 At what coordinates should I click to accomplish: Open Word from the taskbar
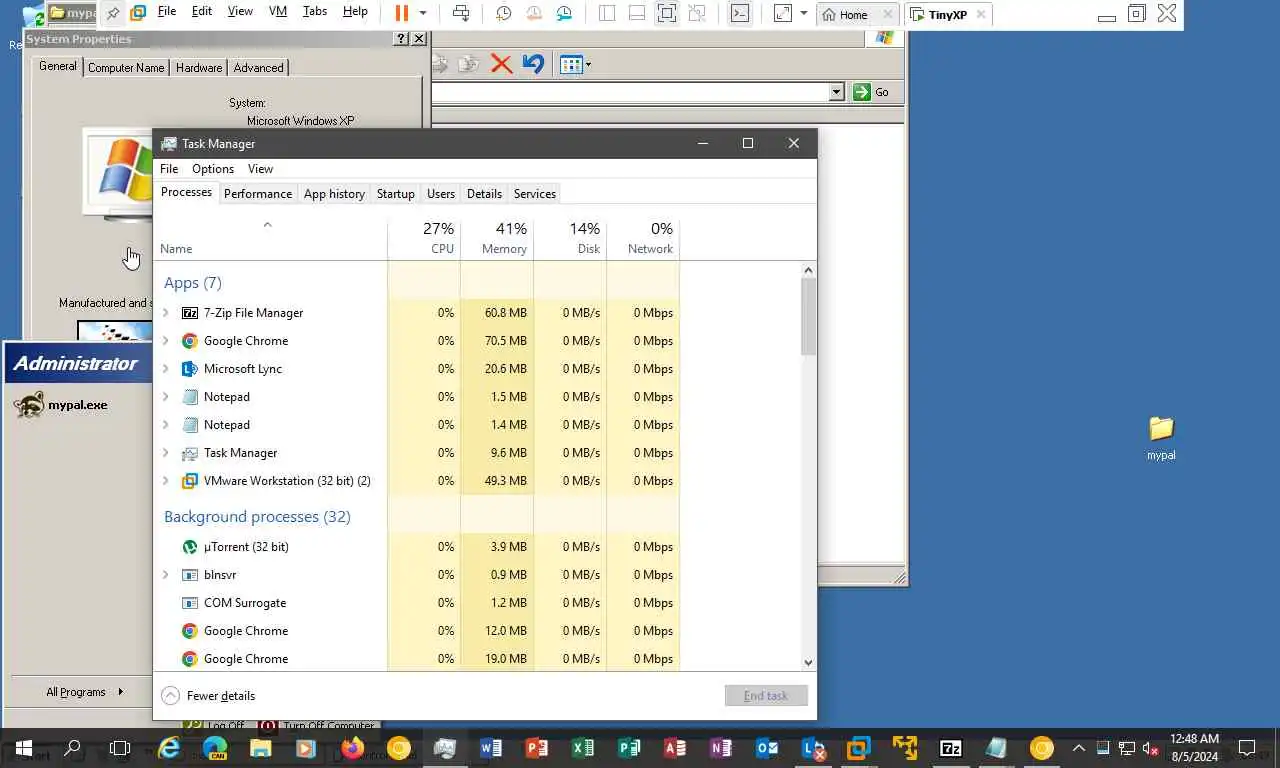click(491, 748)
